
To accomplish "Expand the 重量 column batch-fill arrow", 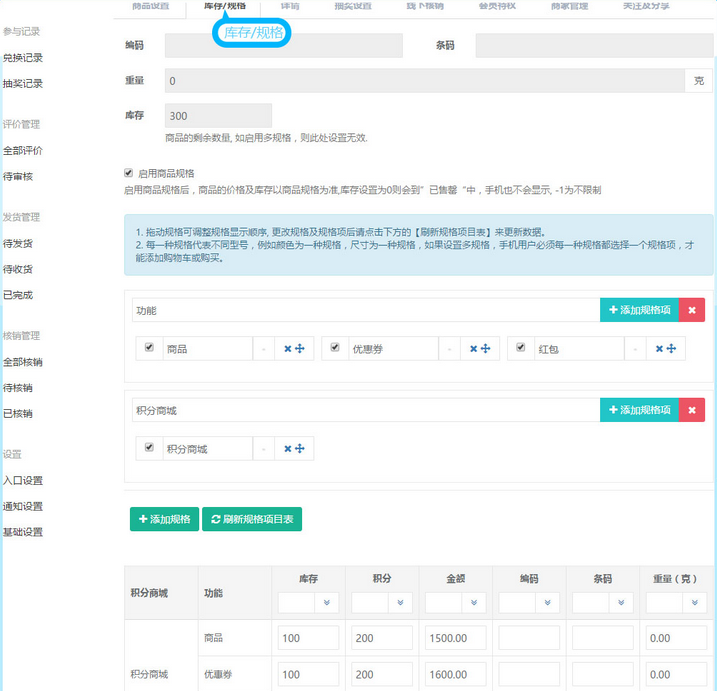I will 695,603.
